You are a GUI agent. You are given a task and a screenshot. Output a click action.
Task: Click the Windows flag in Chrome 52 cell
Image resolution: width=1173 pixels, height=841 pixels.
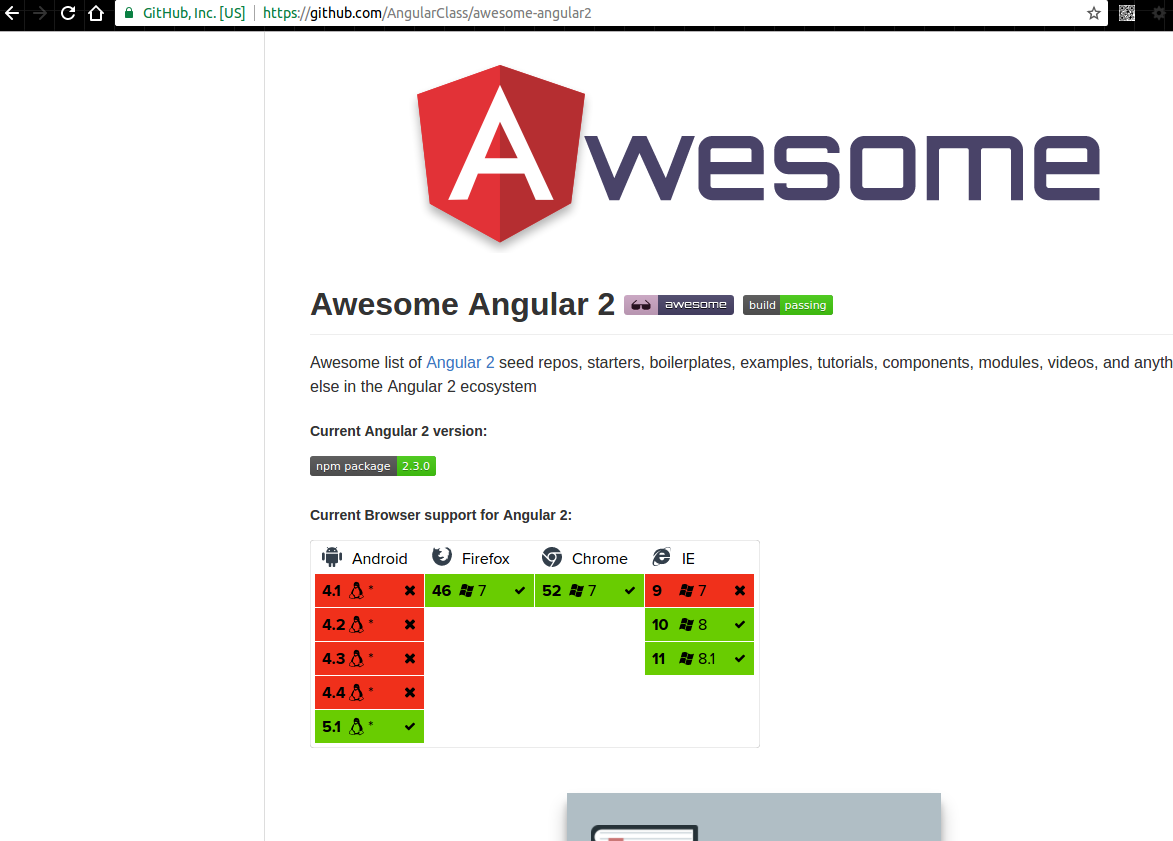pyautogui.click(x=576, y=590)
